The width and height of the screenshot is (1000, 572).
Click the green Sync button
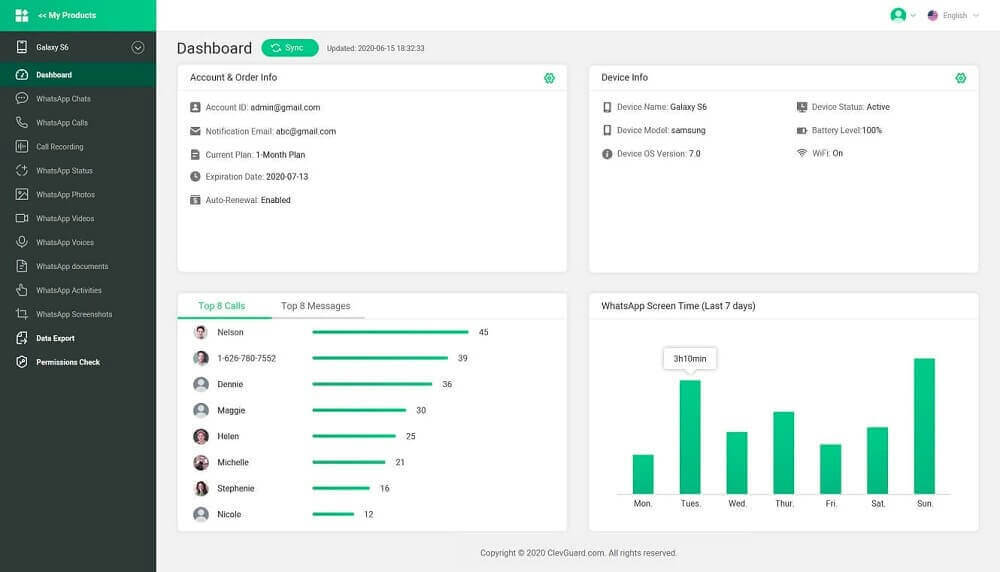[x=290, y=48]
